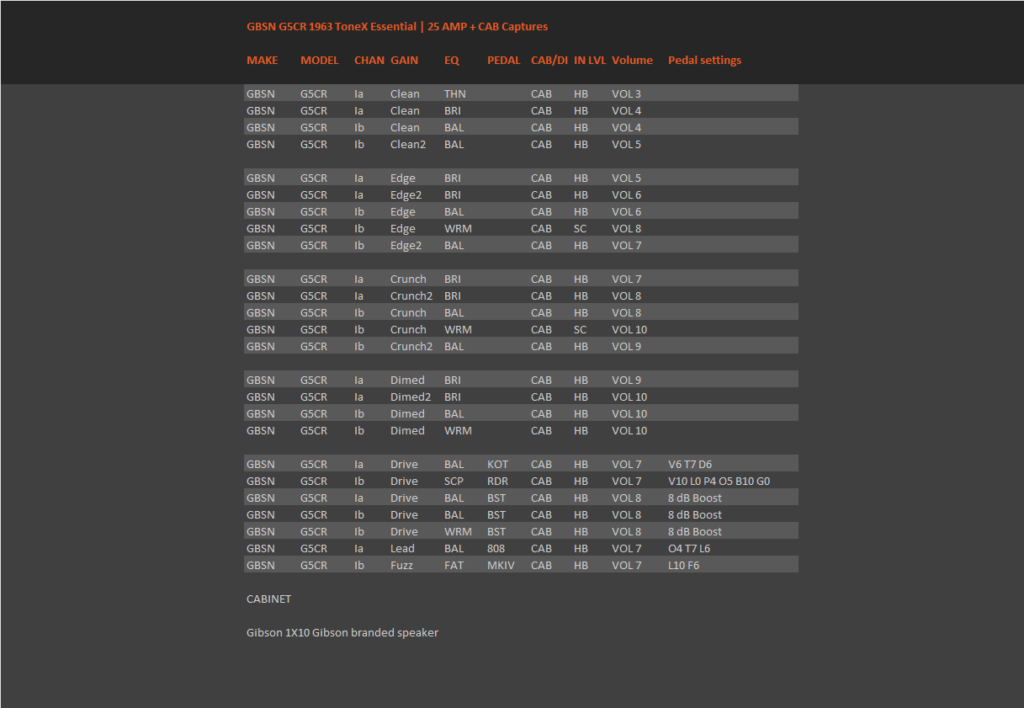Viewport: 1024px width, 708px height.
Task: Click the KOT pedal cell
Action: 497,464
